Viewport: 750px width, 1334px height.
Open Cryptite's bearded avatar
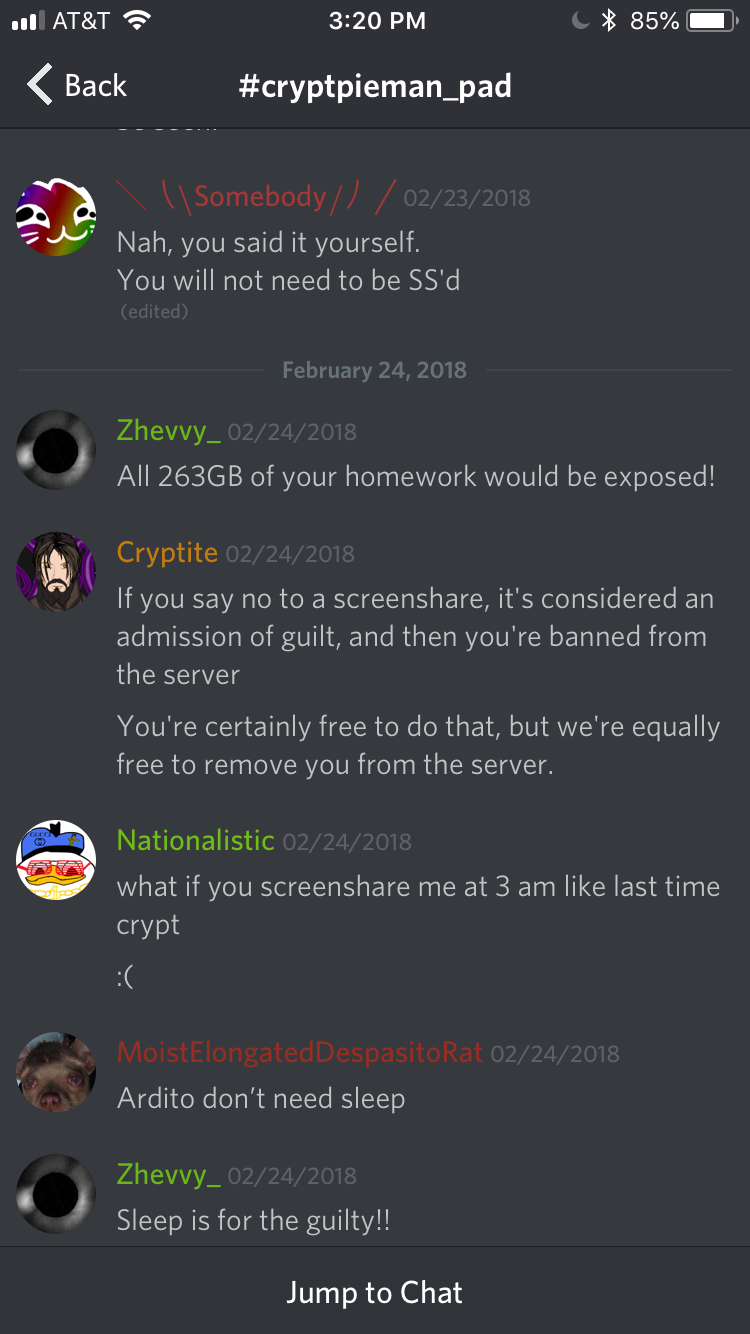point(56,572)
